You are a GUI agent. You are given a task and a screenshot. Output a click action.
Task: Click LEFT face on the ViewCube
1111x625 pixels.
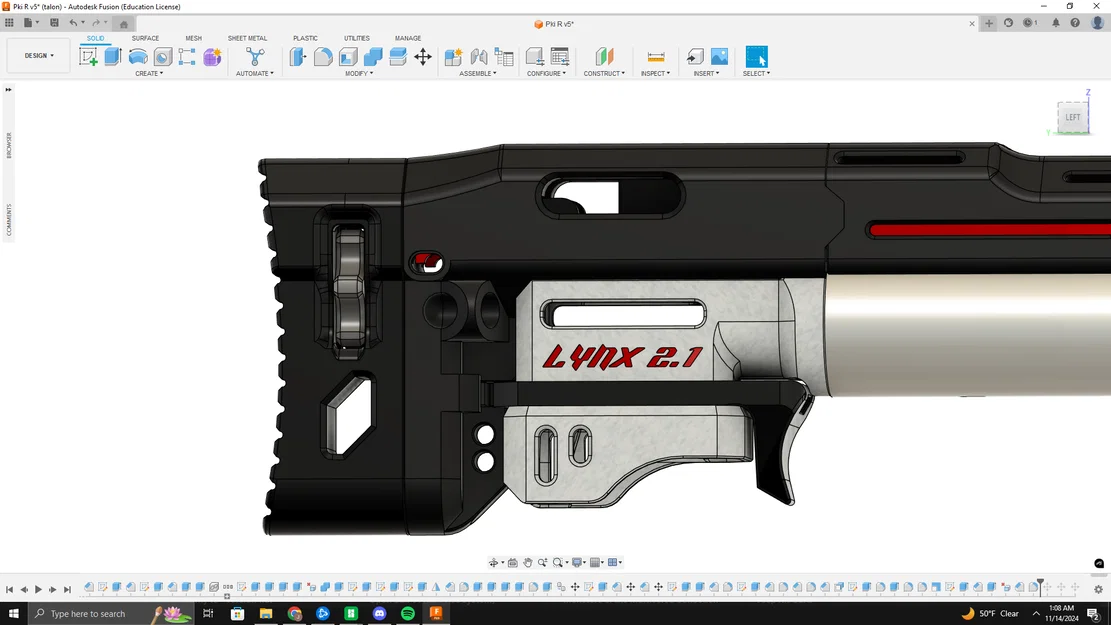[1072, 116]
